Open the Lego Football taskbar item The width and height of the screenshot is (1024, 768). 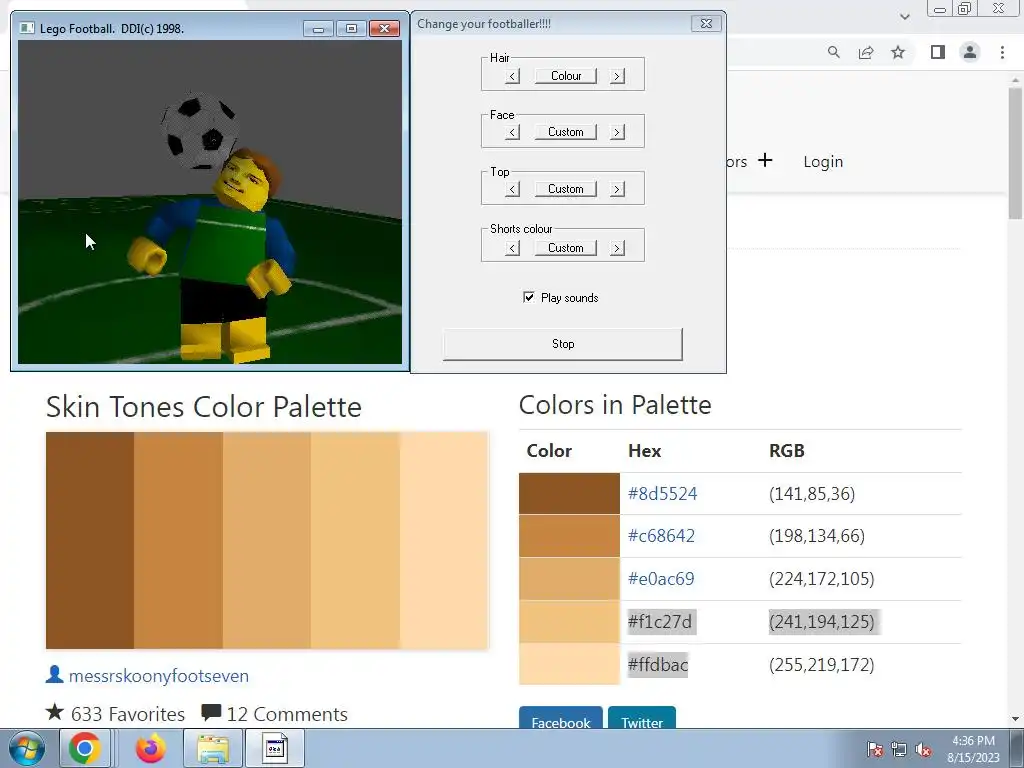pyautogui.click(x=275, y=748)
